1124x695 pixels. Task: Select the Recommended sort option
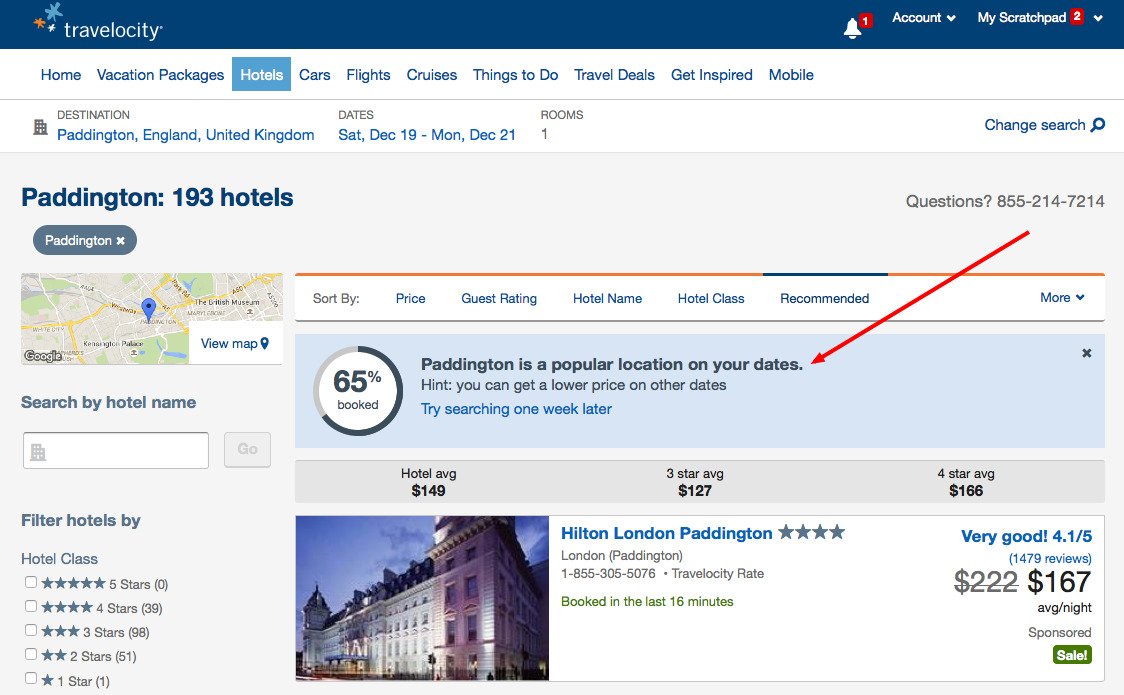coord(824,298)
